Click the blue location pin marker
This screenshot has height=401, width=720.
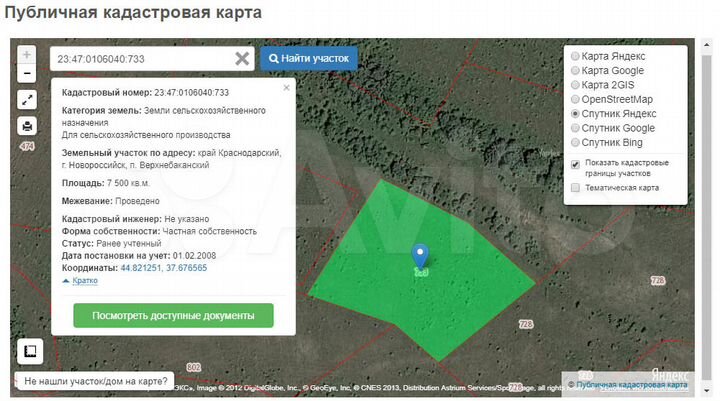click(x=420, y=255)
